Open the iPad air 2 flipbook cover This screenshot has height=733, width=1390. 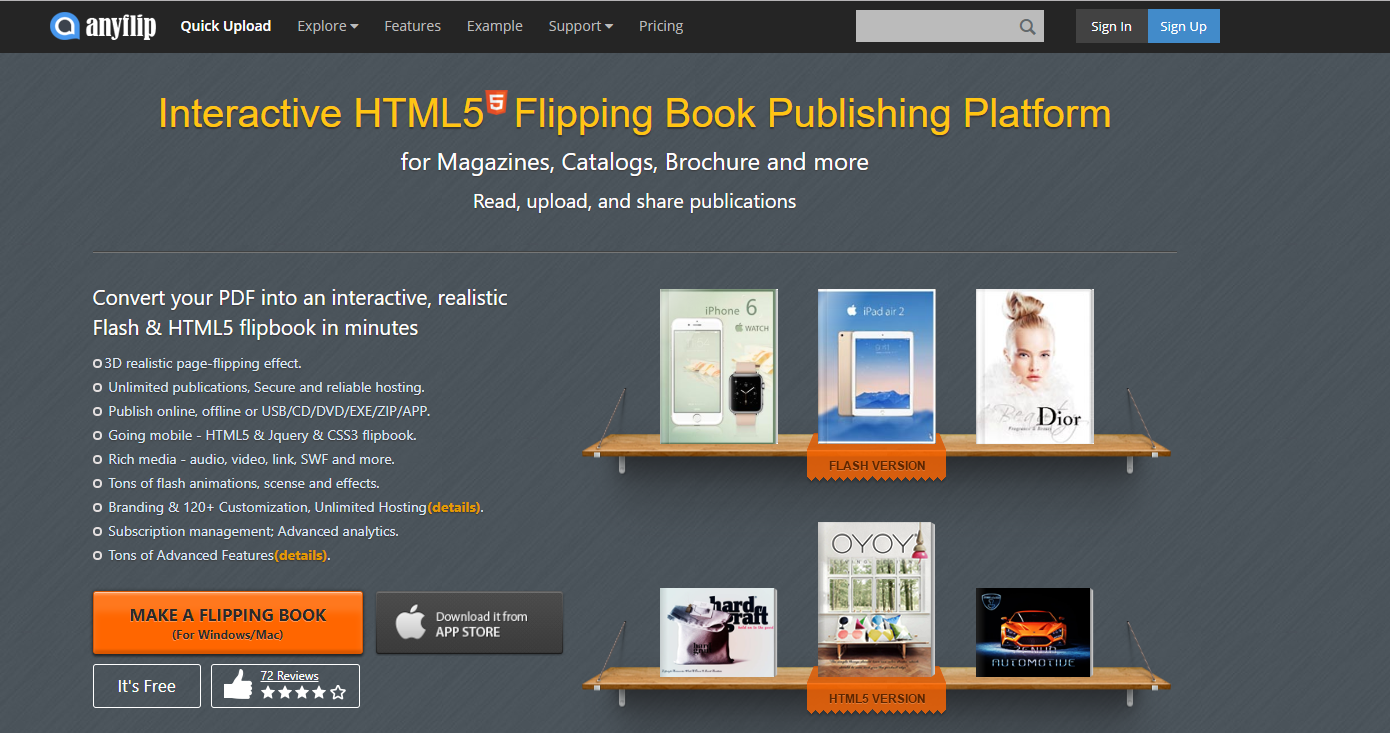click(876, 366)
